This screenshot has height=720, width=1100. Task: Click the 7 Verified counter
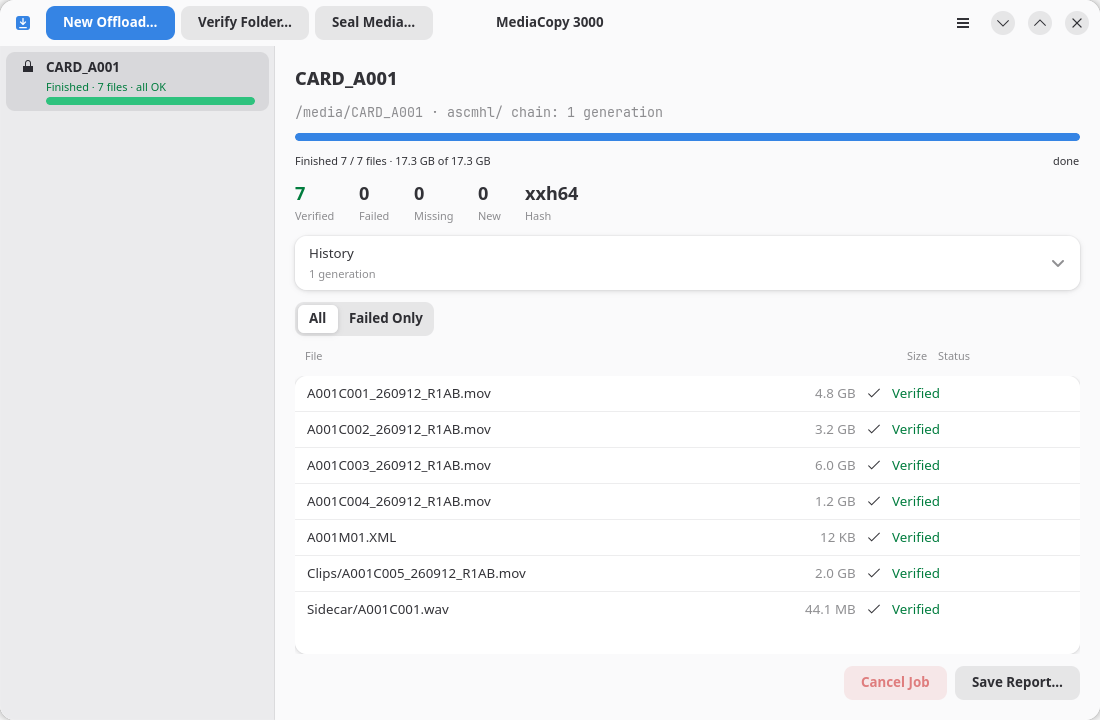pos(314,203)
